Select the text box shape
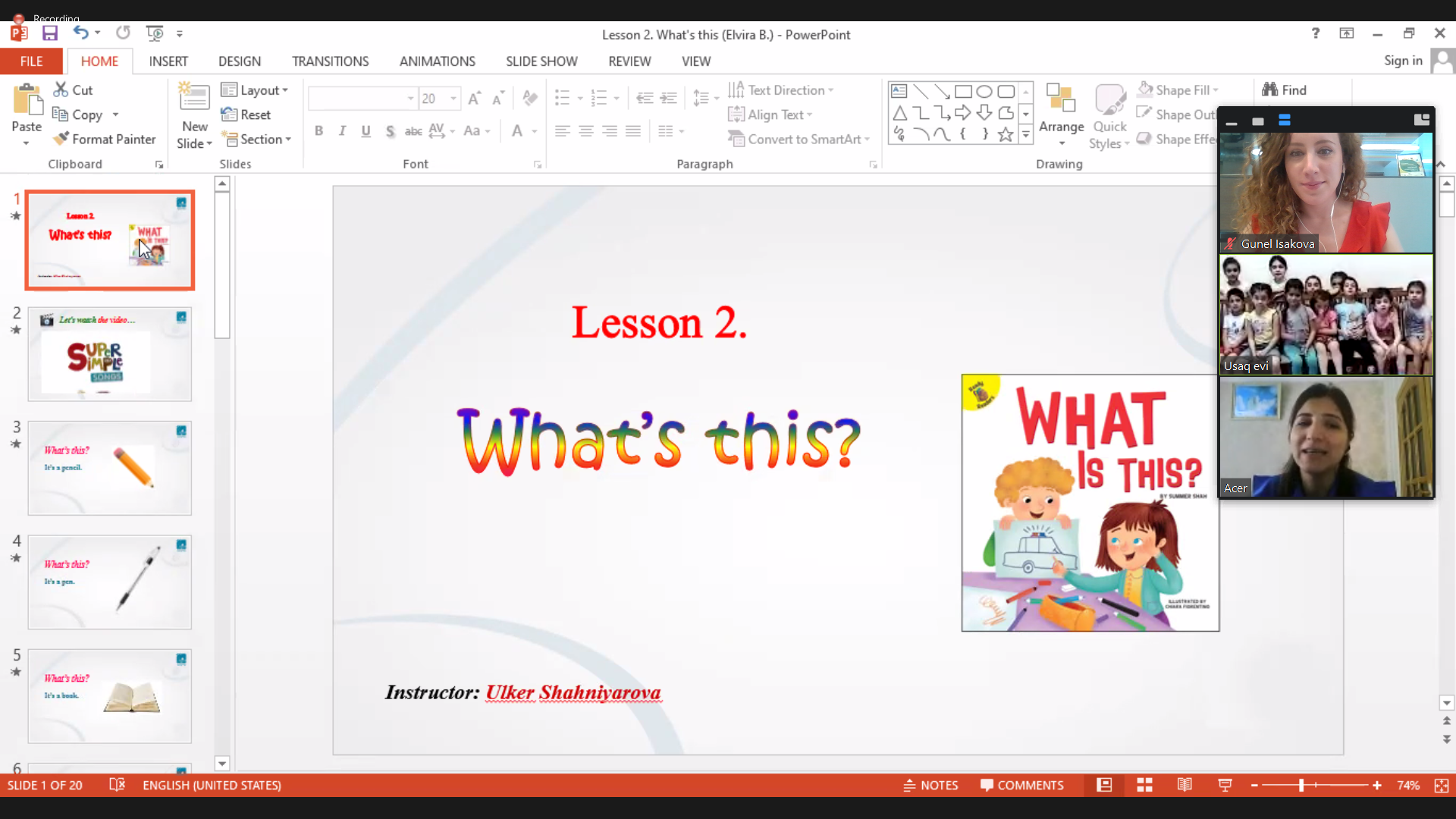Viewport: 1456px width, 819px height. point(899,91)
